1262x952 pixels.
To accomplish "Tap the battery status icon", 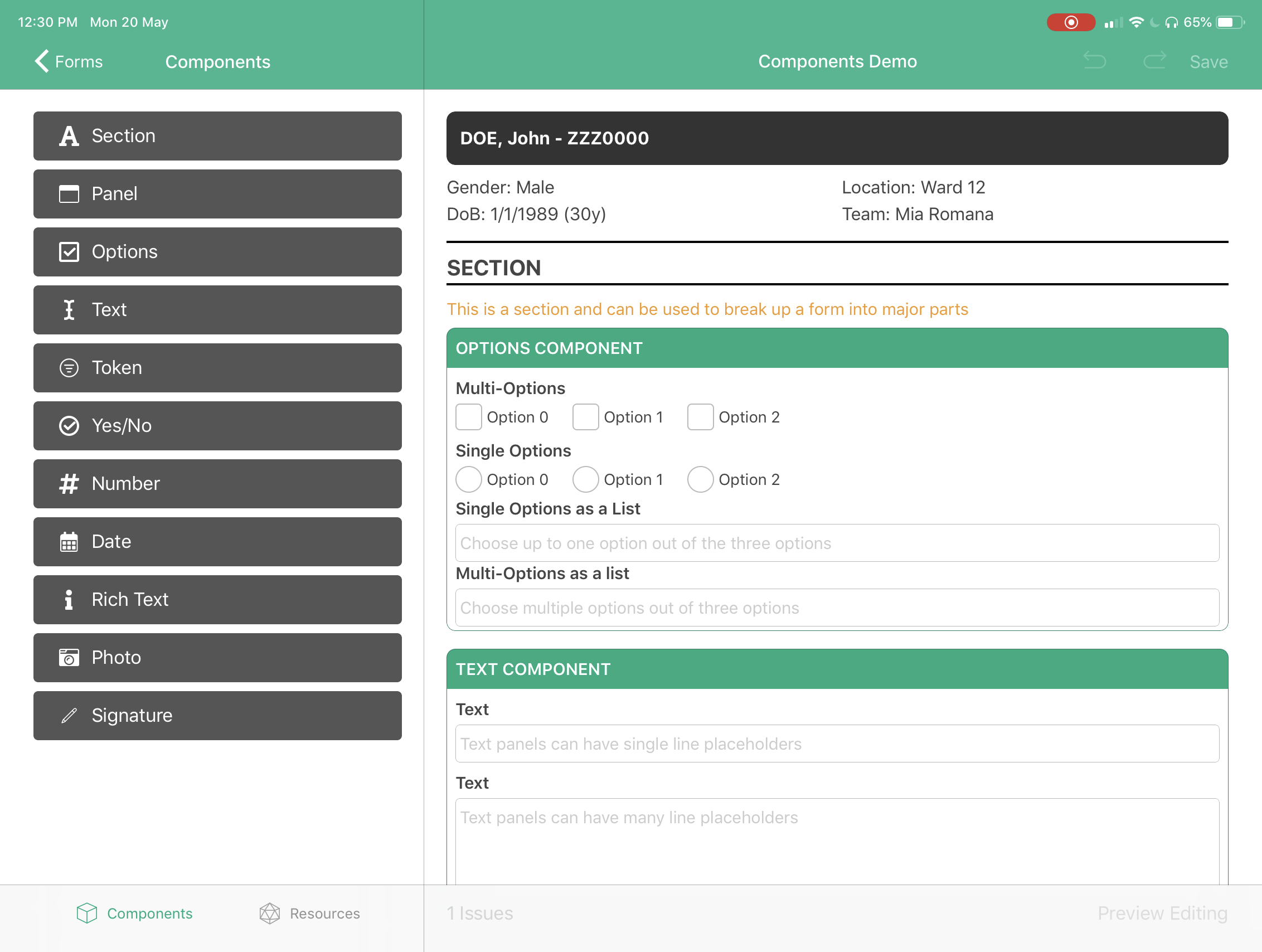I will click(1230, 22).
